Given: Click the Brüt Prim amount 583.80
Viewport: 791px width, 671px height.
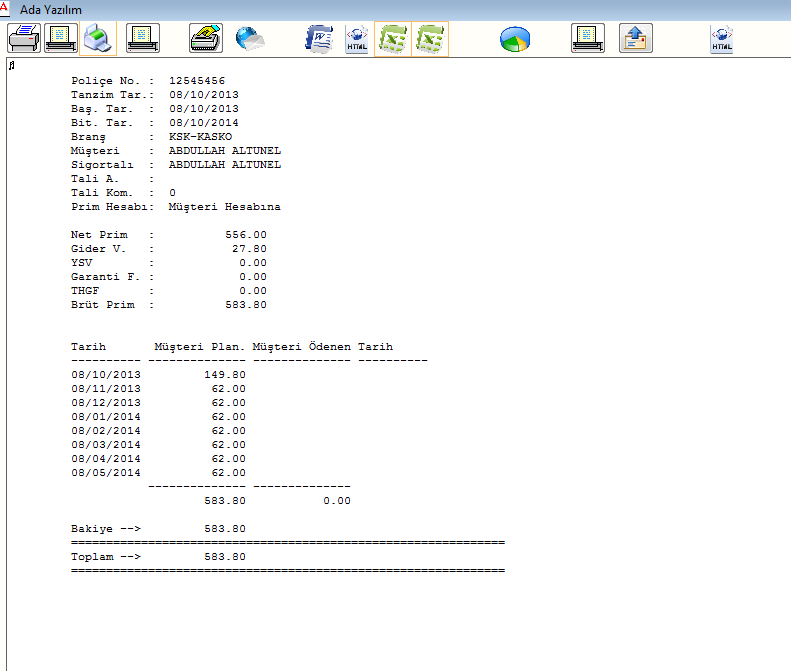Looking at the screenshot, I should tap(245, 304).
